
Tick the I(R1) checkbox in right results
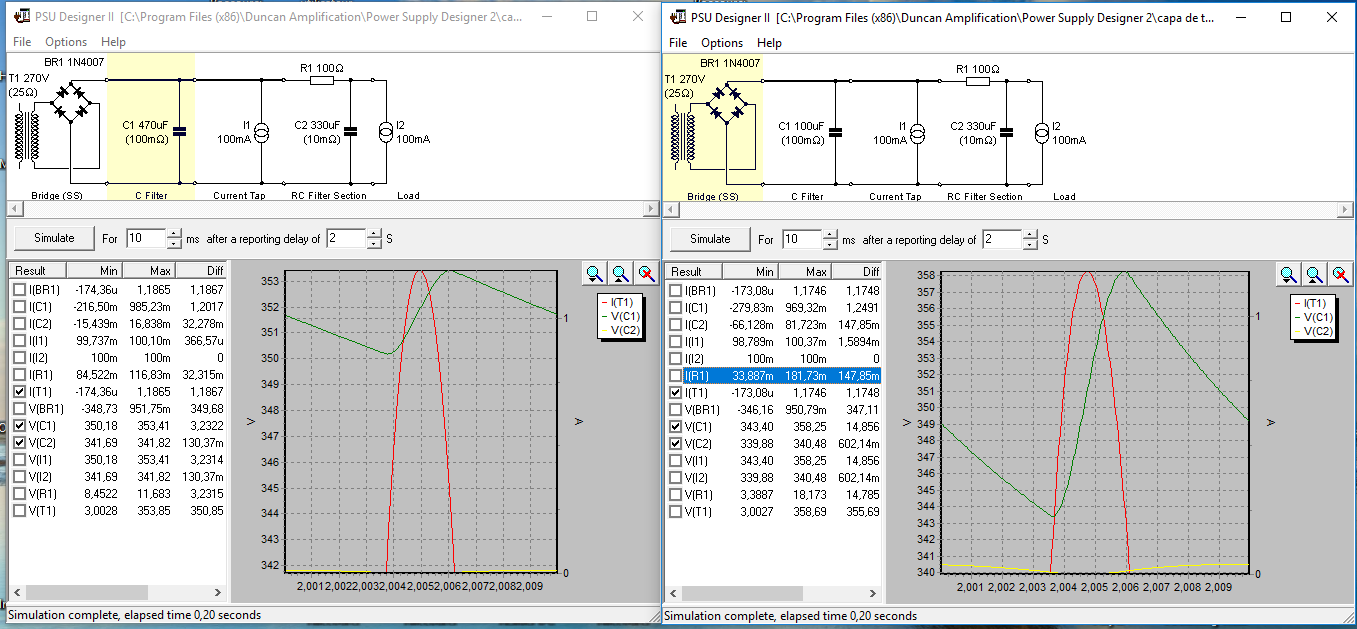(675, 376)
